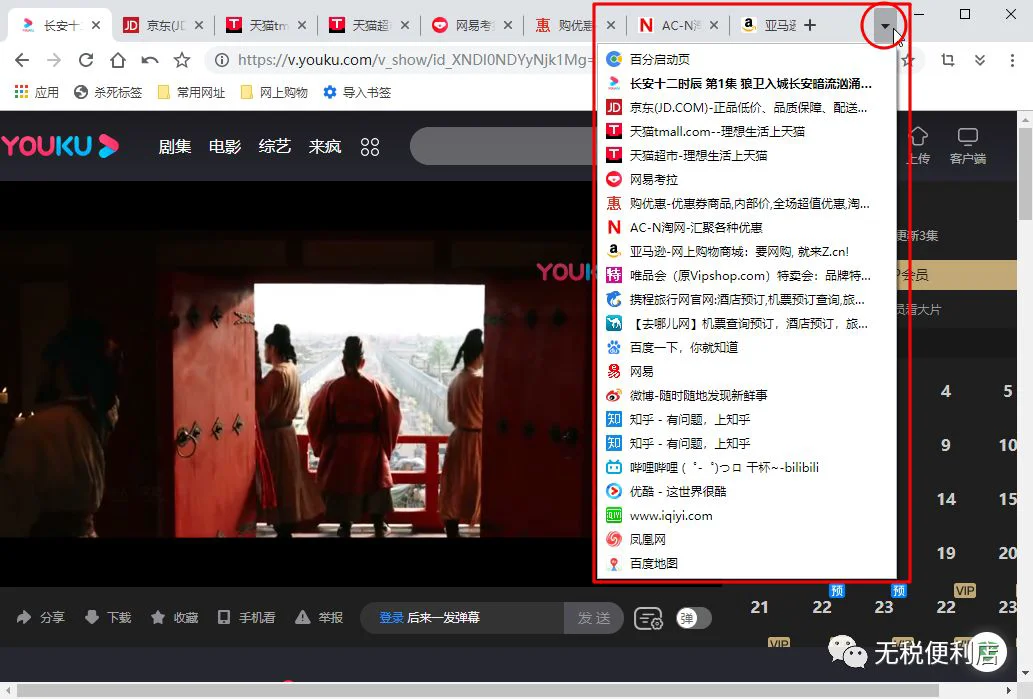Image resolution: width=1033 pixels, height=699 pixels.
Task: Click the crop screenshot icon in toolbar
Action: point(948,61)
